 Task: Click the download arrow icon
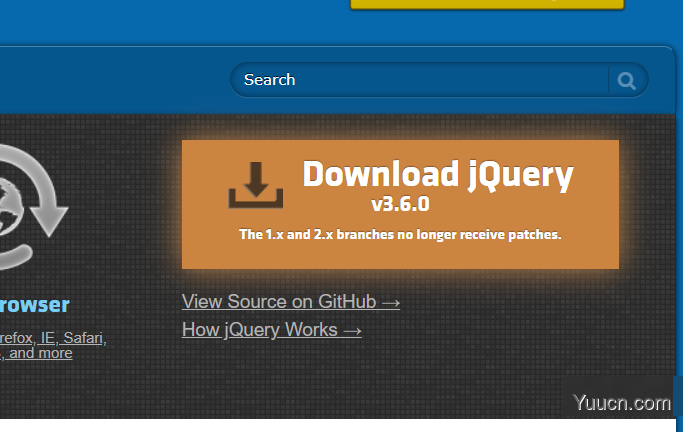click(x=256, y=185)
